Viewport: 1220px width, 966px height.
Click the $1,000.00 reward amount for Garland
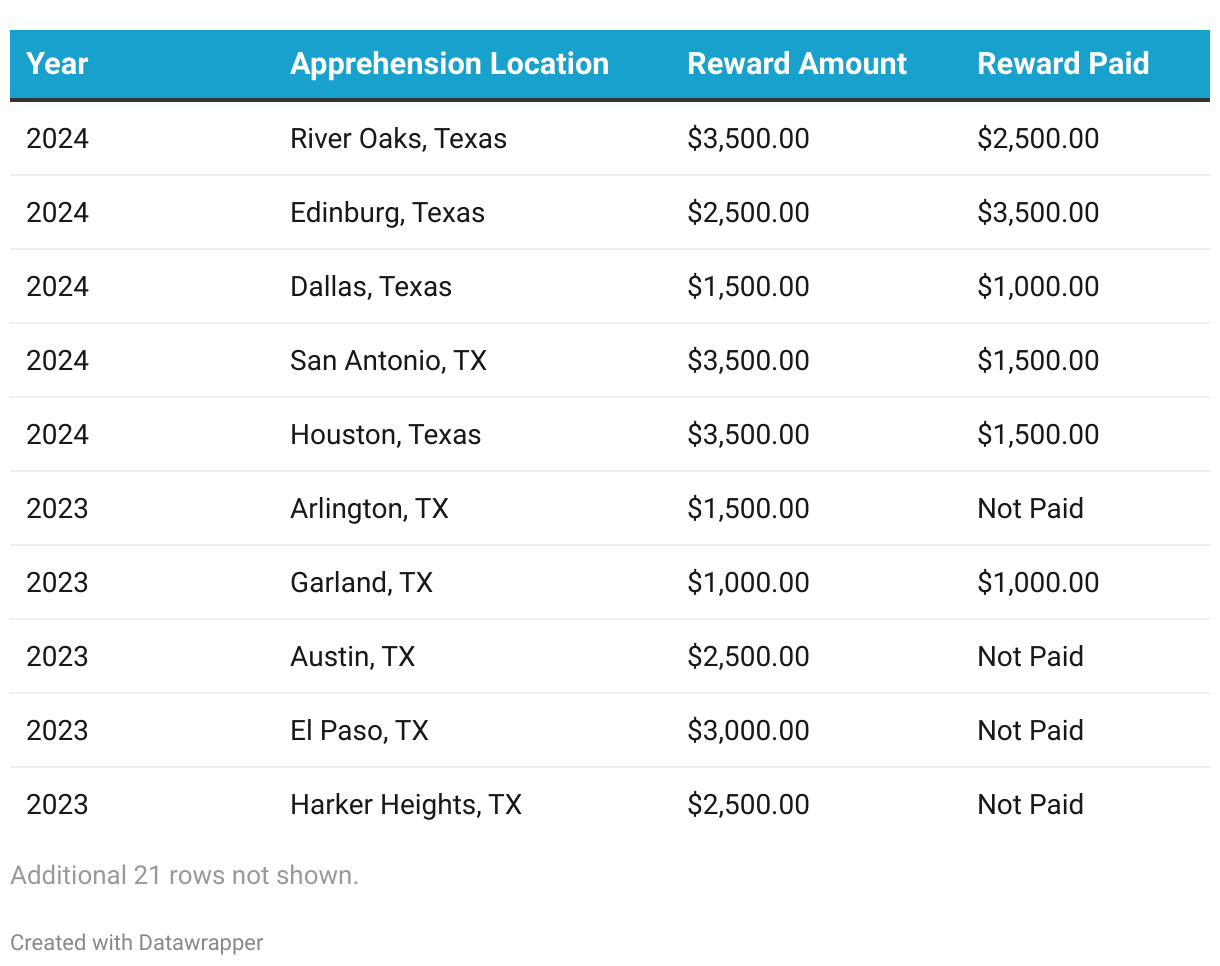[748, 582]
